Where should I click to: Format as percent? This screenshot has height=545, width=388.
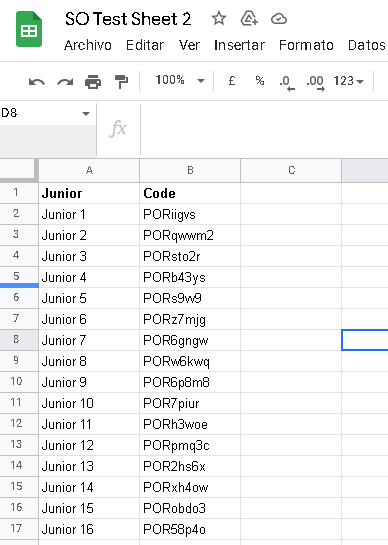[259, 81]
